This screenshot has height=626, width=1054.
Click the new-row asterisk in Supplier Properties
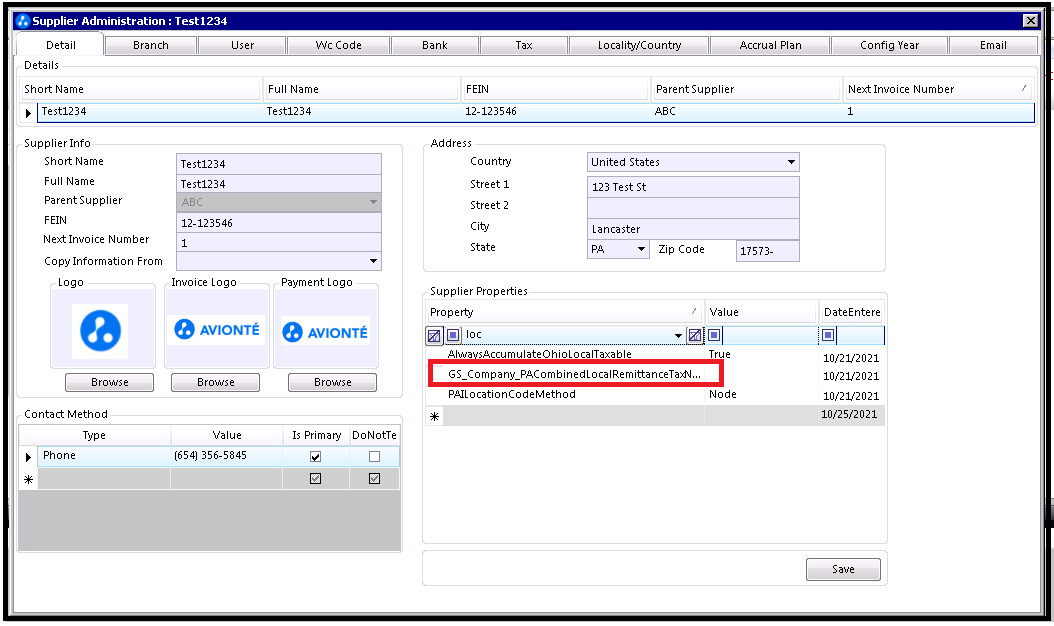point(434,417)
